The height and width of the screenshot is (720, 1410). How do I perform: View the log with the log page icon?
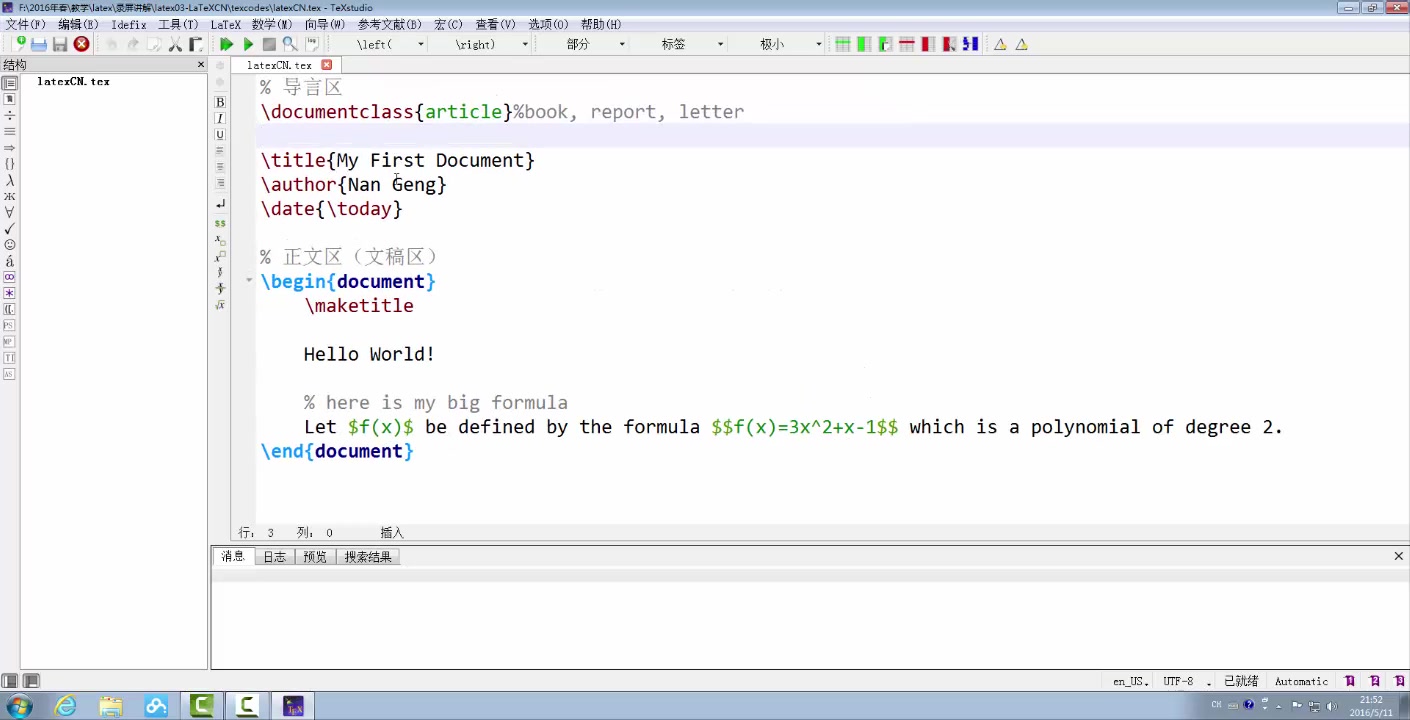[312, 44]
